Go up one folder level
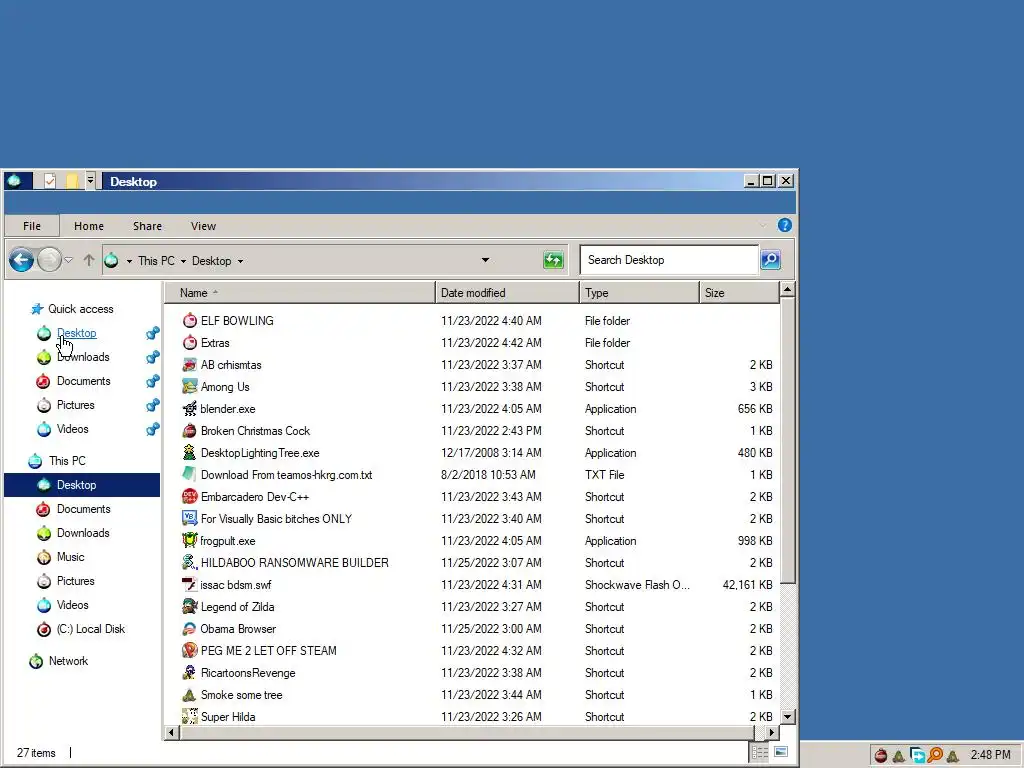This screenshot has height=768, width=1024. click(89, 260)
